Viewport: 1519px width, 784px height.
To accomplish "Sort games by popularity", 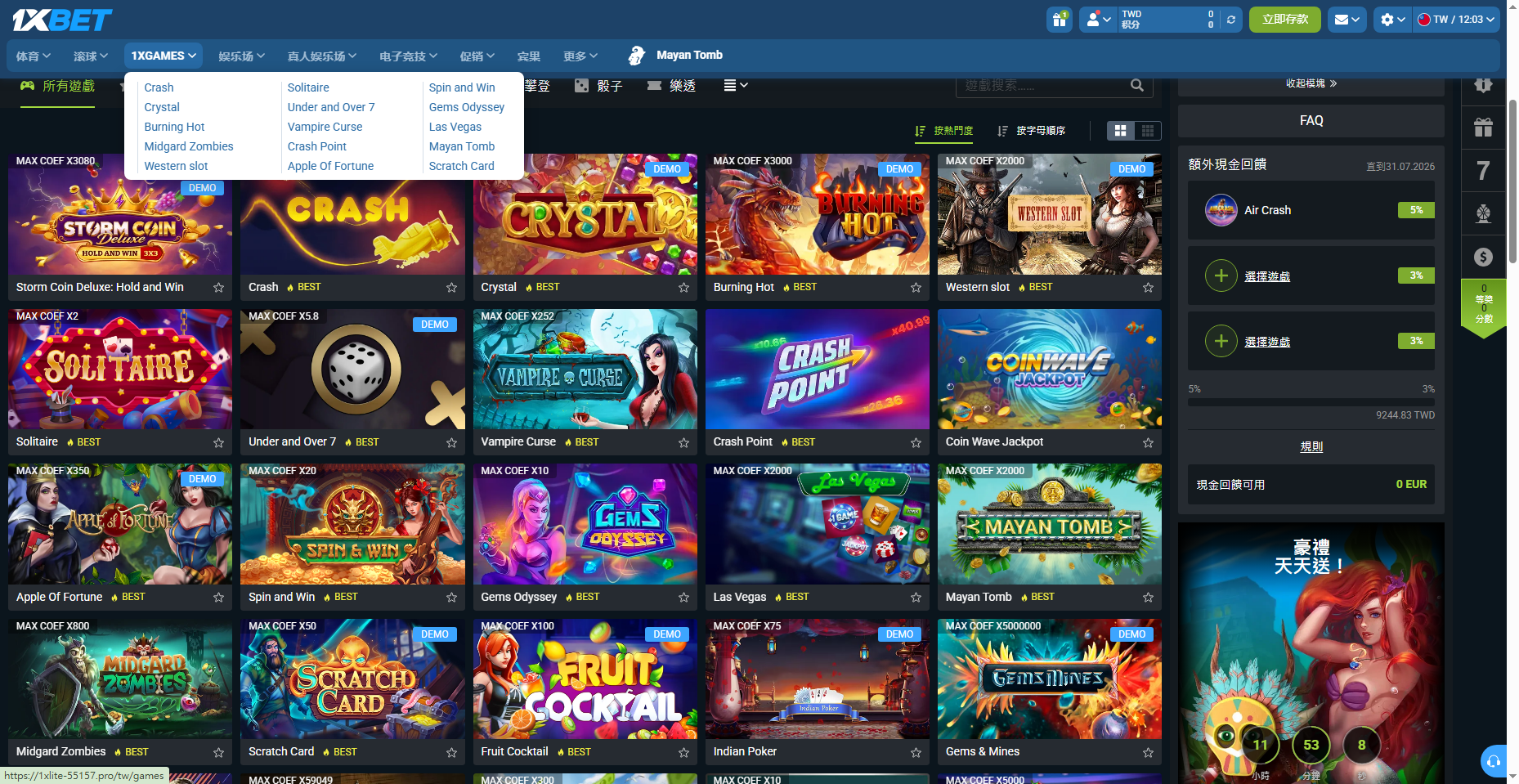I will coord(944,131).
